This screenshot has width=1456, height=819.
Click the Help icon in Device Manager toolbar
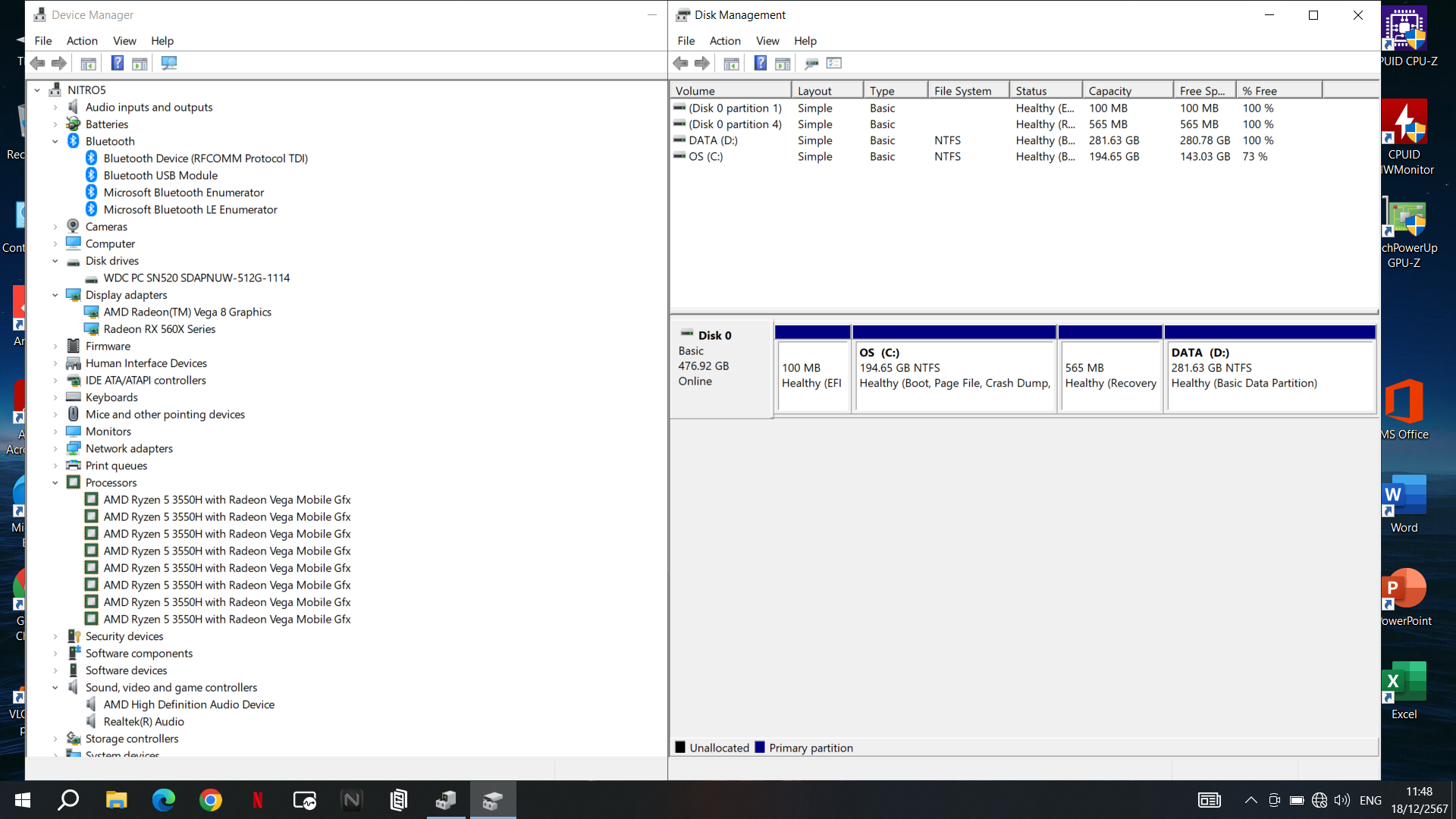(x=118, y=64)
